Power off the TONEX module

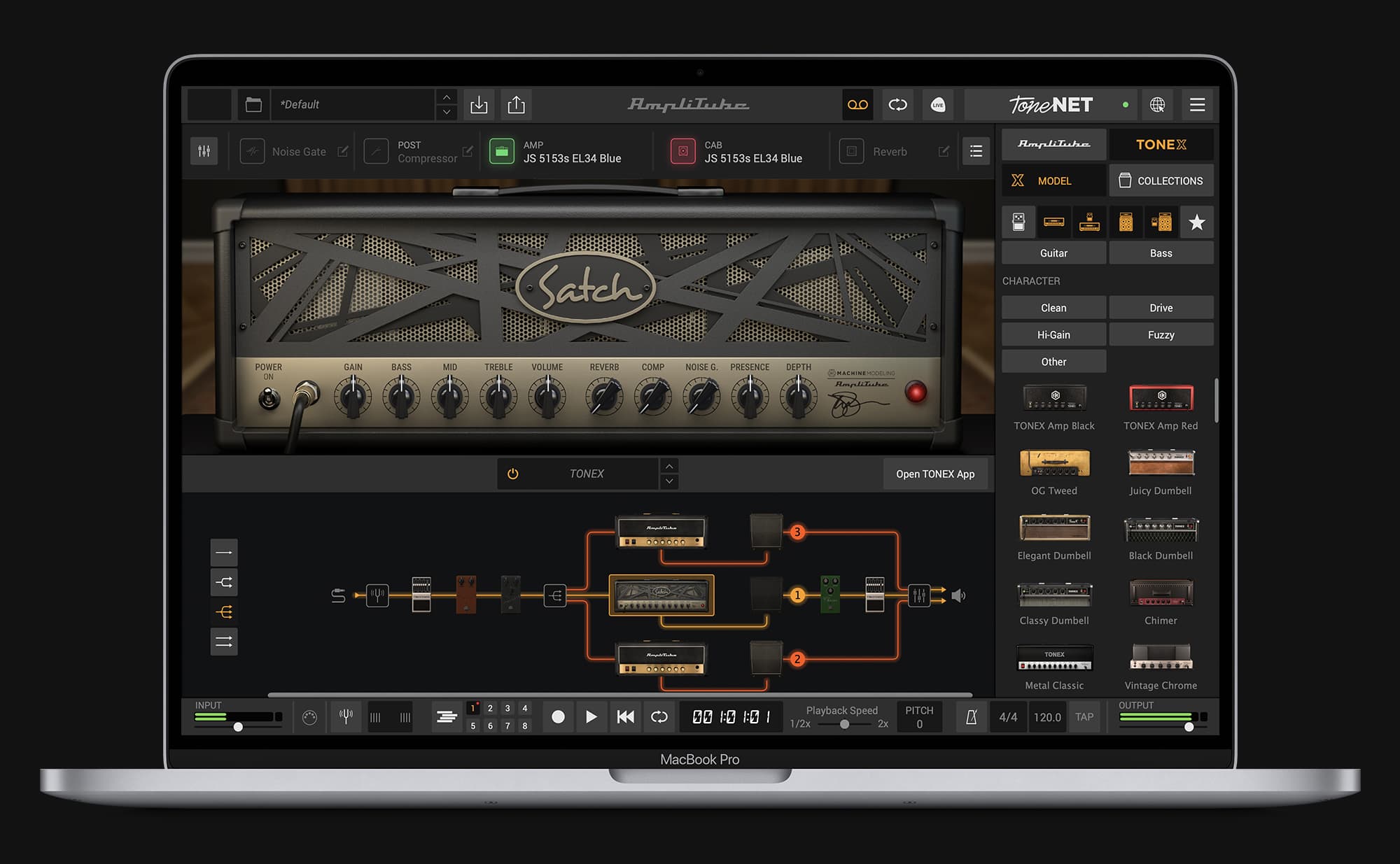pyautogui.click(x=512, y=474)
